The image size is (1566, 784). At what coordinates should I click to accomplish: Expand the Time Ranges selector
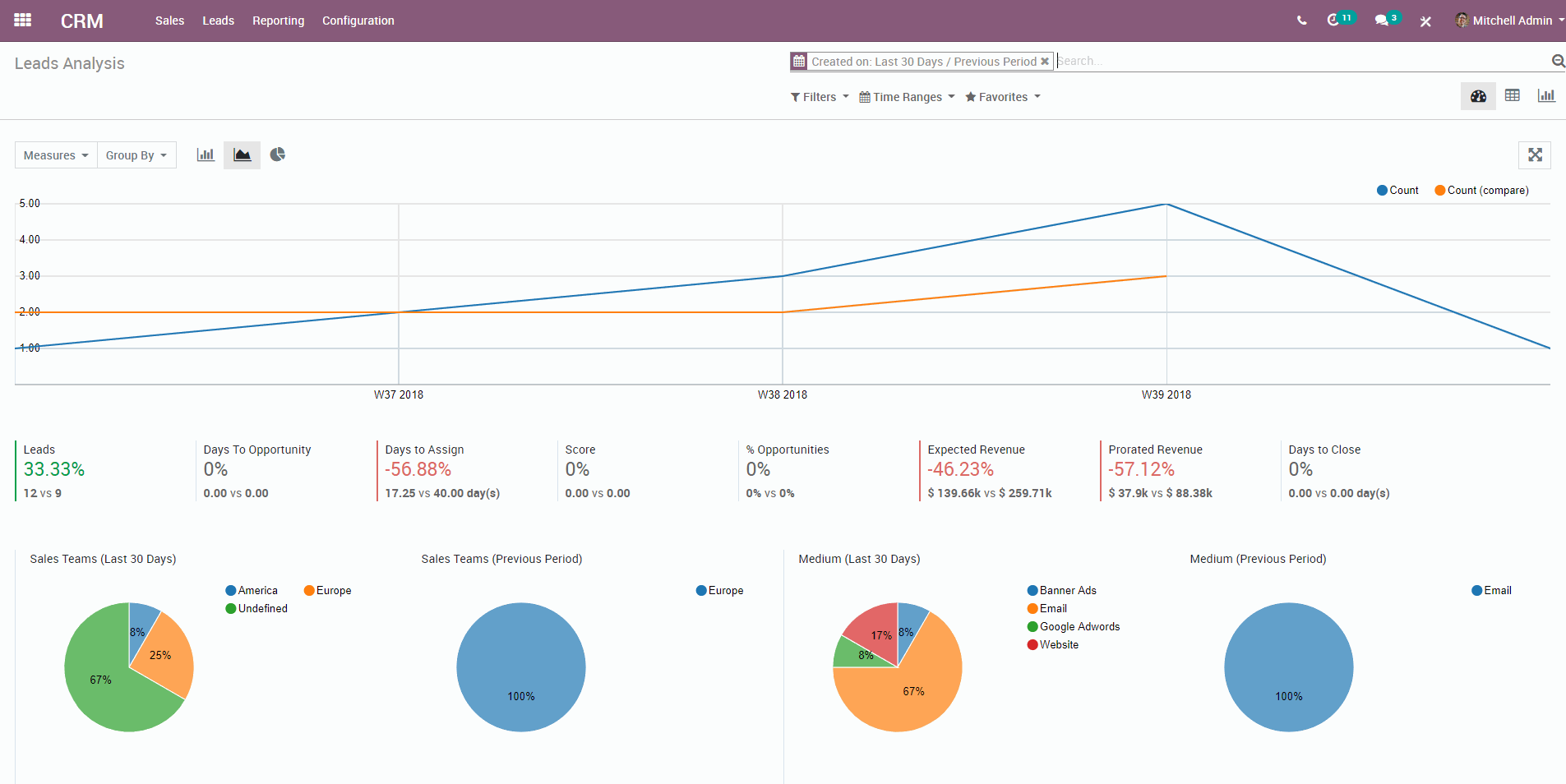pos(905,96)
